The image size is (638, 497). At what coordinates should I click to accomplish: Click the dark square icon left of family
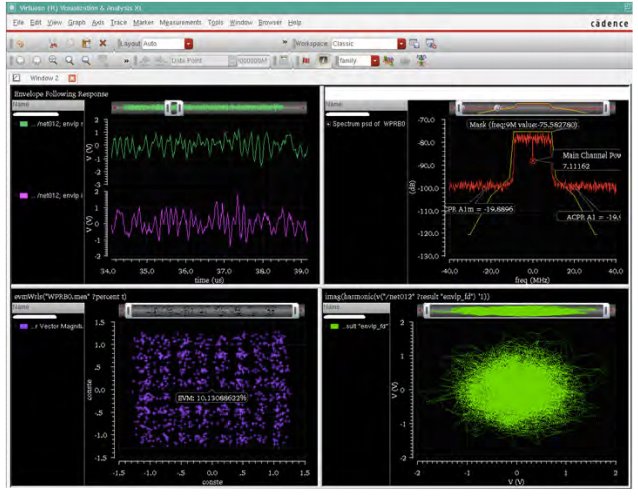click(x=323, y=61)
